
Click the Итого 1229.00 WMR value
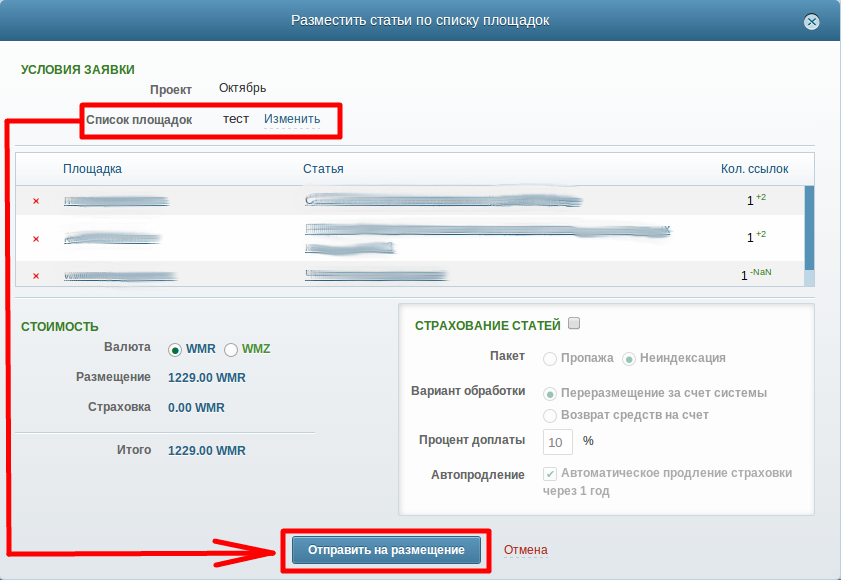point(206,451)
